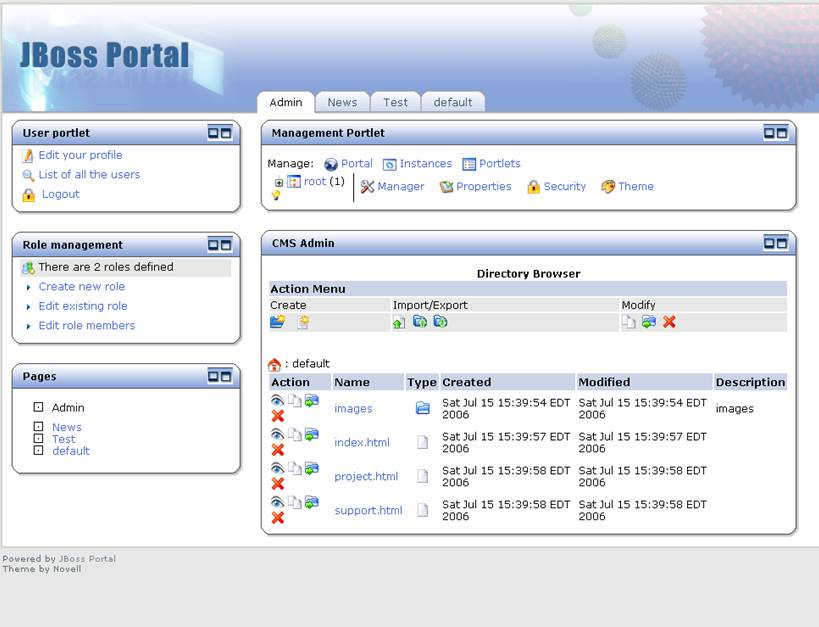Open the Edit your profile link
819x627 pixels.
point(80,155)
